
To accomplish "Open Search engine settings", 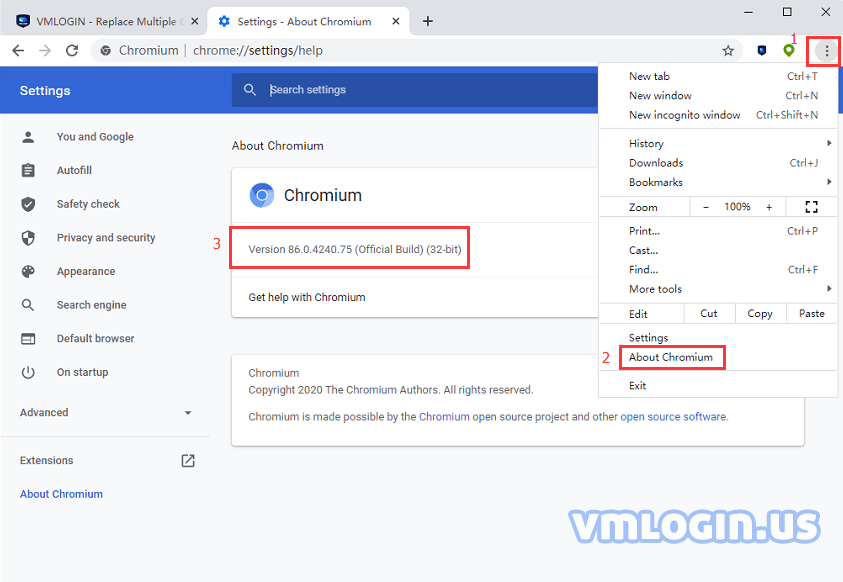I will 91,305.
